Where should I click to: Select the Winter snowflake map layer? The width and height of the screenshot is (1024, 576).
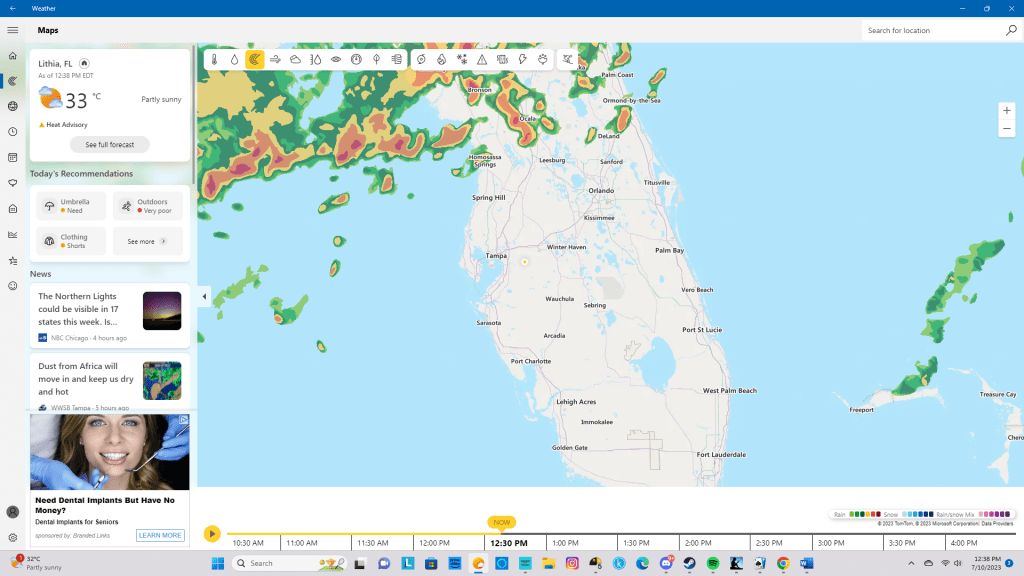[462, 60]
